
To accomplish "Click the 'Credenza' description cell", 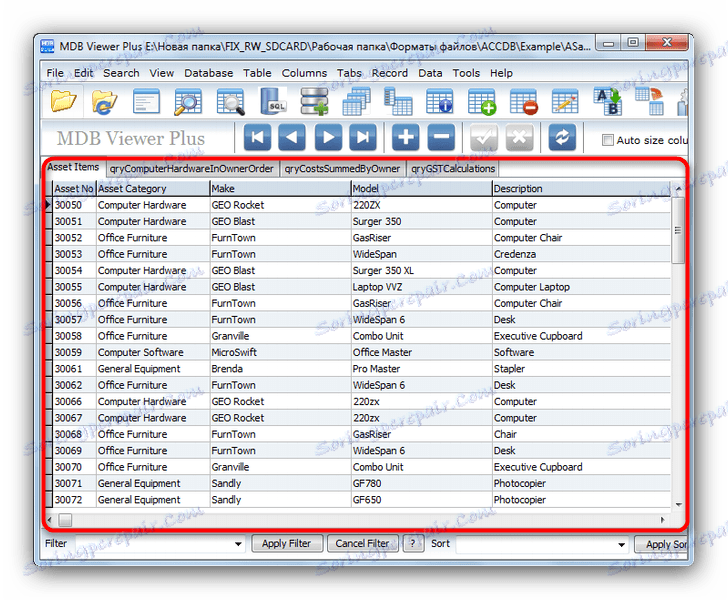I will coord(581,254).
